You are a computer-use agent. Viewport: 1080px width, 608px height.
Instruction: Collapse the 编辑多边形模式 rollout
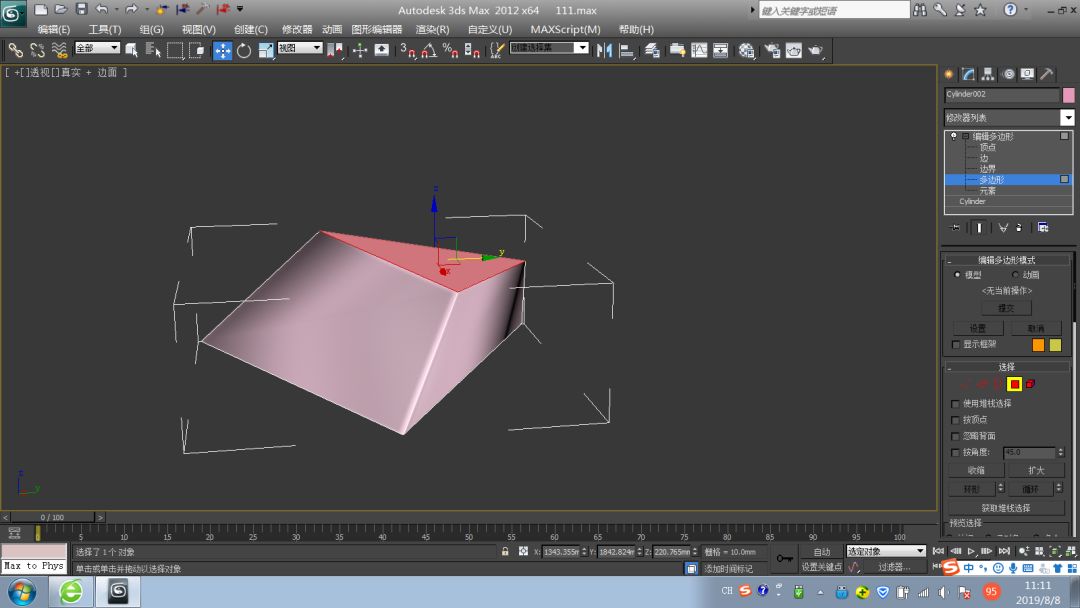pyautogui.click(x=948, y=260)
